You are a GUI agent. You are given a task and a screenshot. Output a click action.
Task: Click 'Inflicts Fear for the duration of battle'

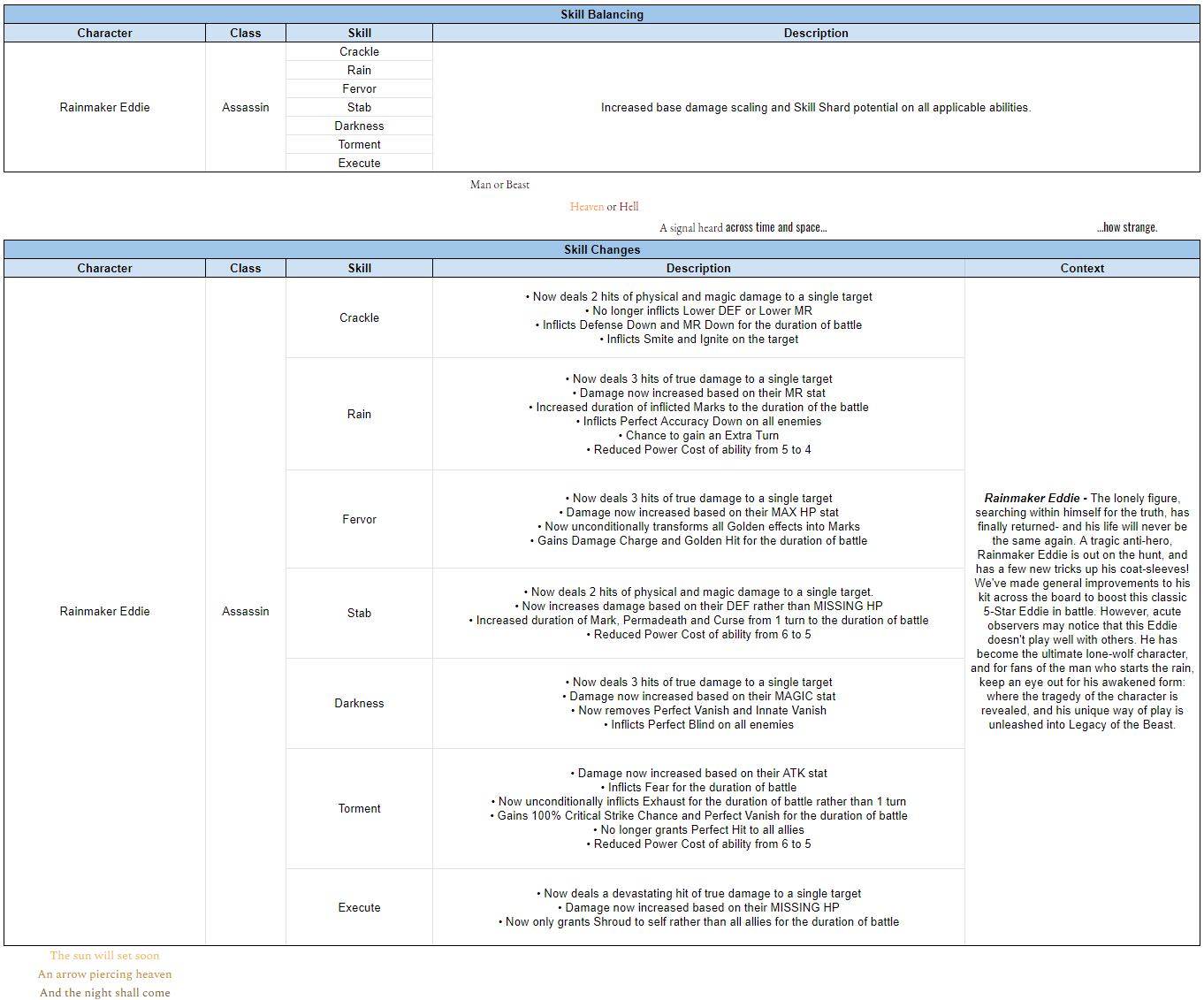[x=698, y=787]
